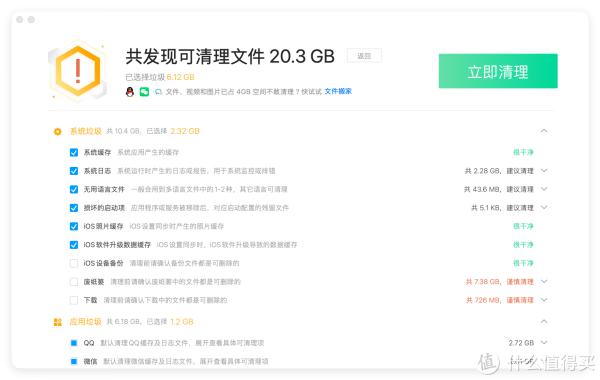This screenshot has height=380, width=600.
Task: Collapse the 应用垃圾 section chevron
Action: pos(544,321)
